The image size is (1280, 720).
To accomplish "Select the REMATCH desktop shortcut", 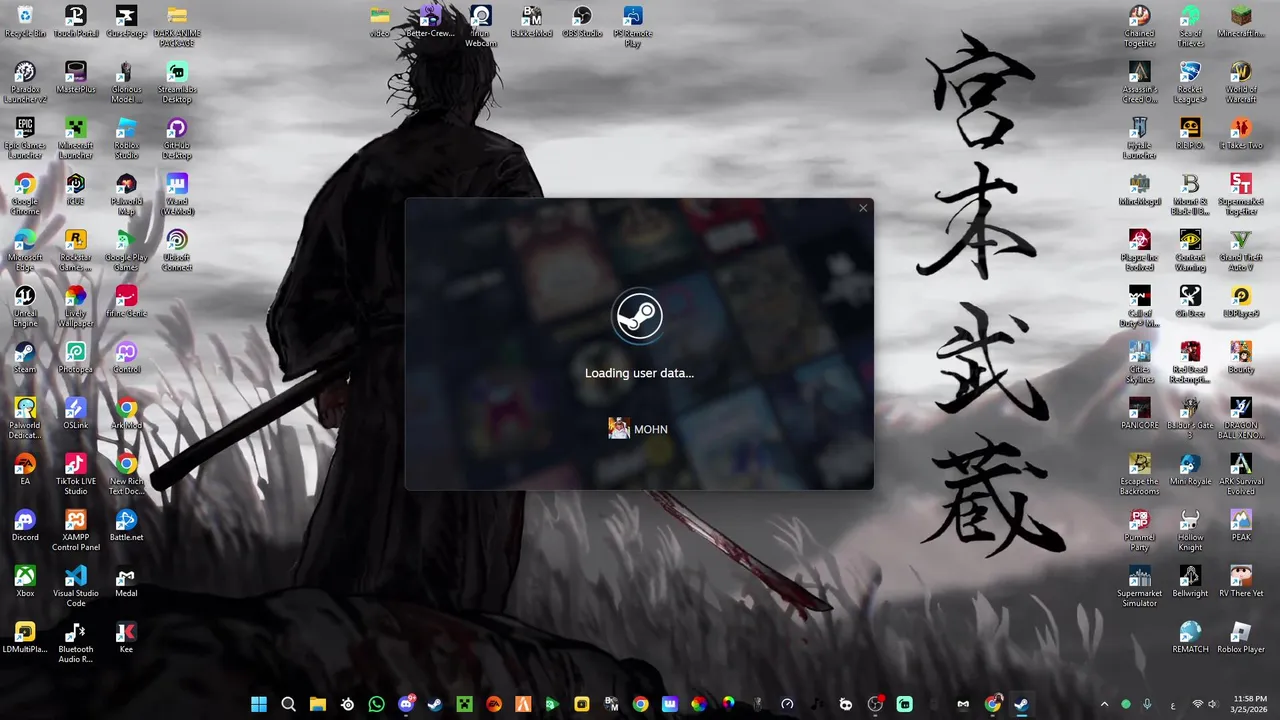I will [1190, 638].
